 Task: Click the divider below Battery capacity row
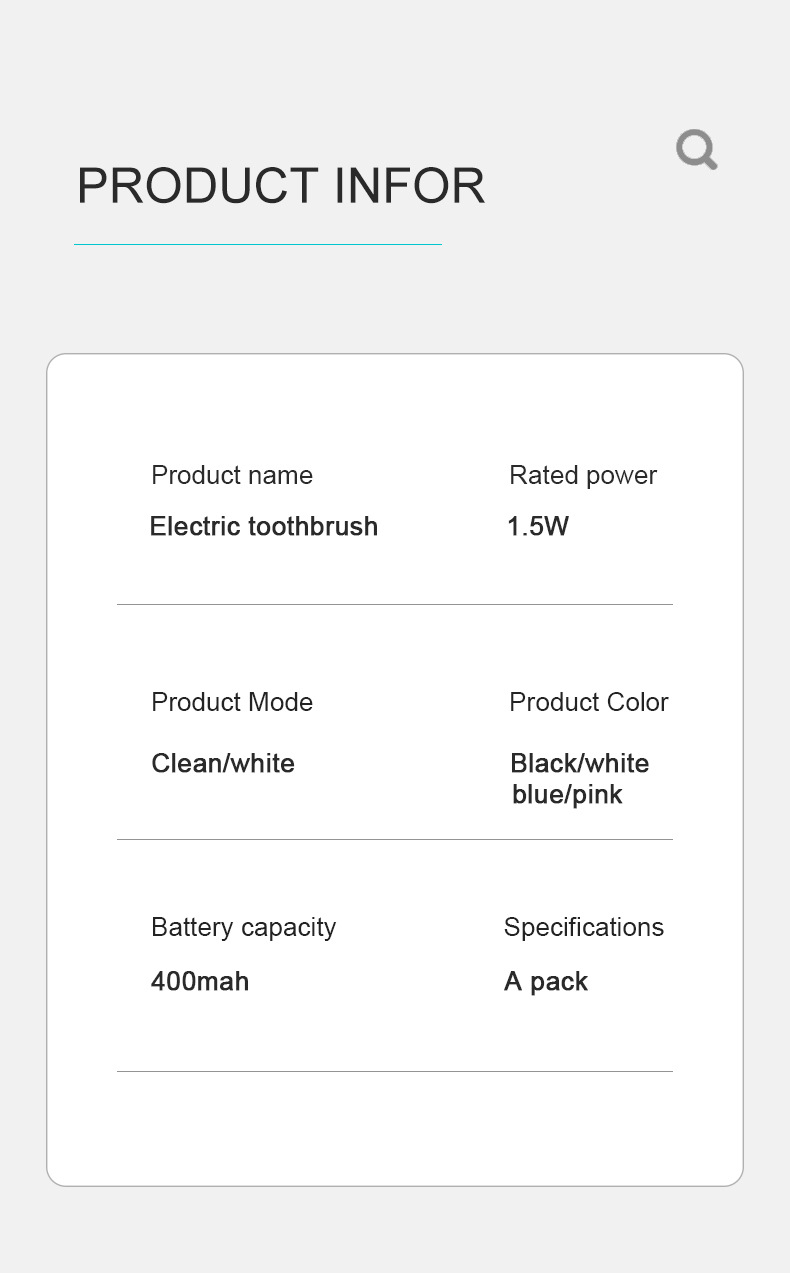point(395,1071)
